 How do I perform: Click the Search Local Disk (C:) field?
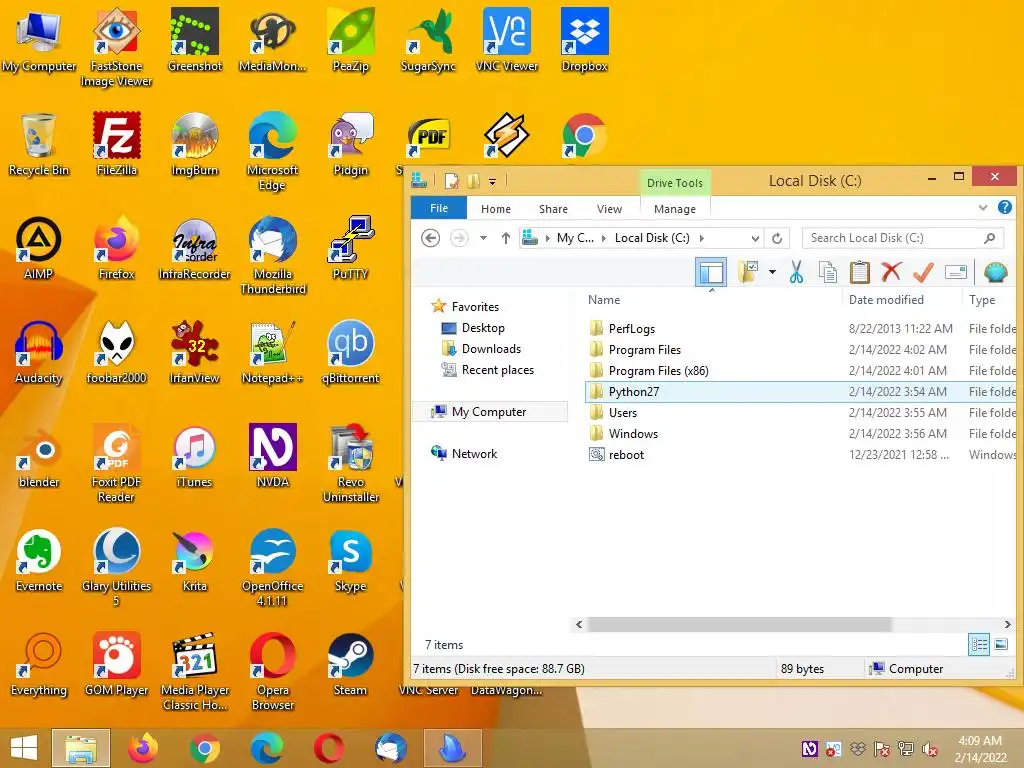click(903, 238)
